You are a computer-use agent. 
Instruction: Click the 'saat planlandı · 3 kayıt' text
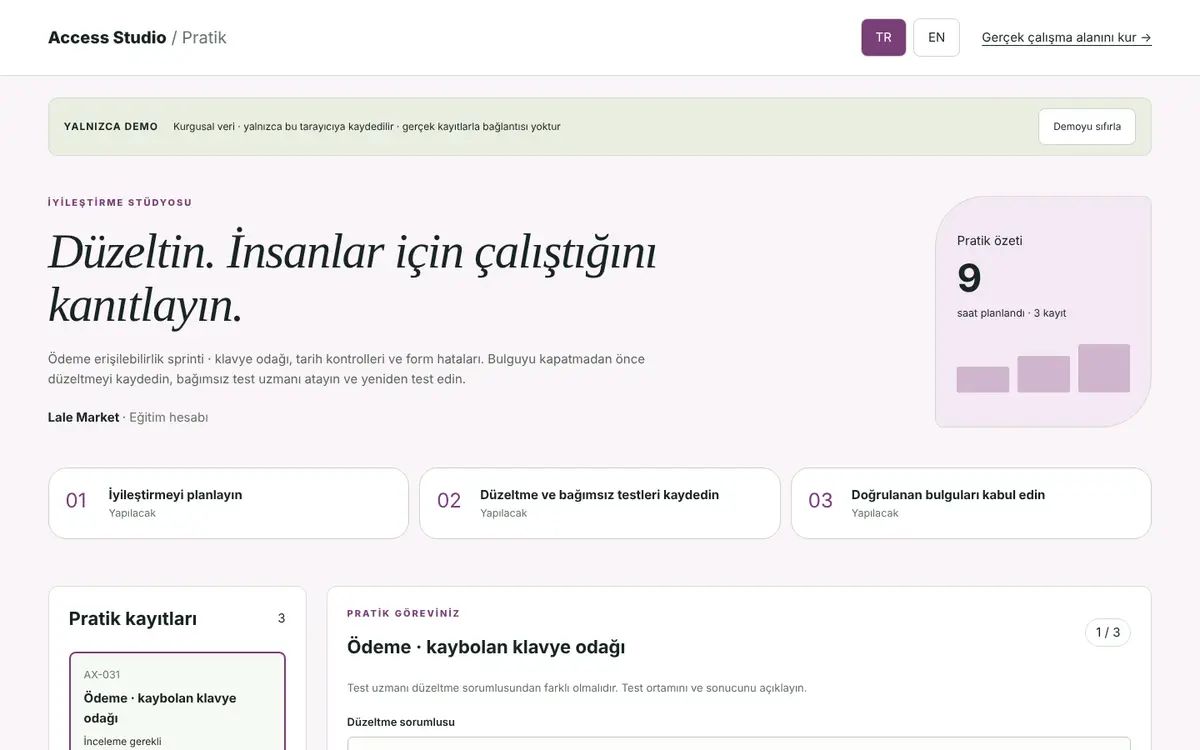coord(1011,313)
